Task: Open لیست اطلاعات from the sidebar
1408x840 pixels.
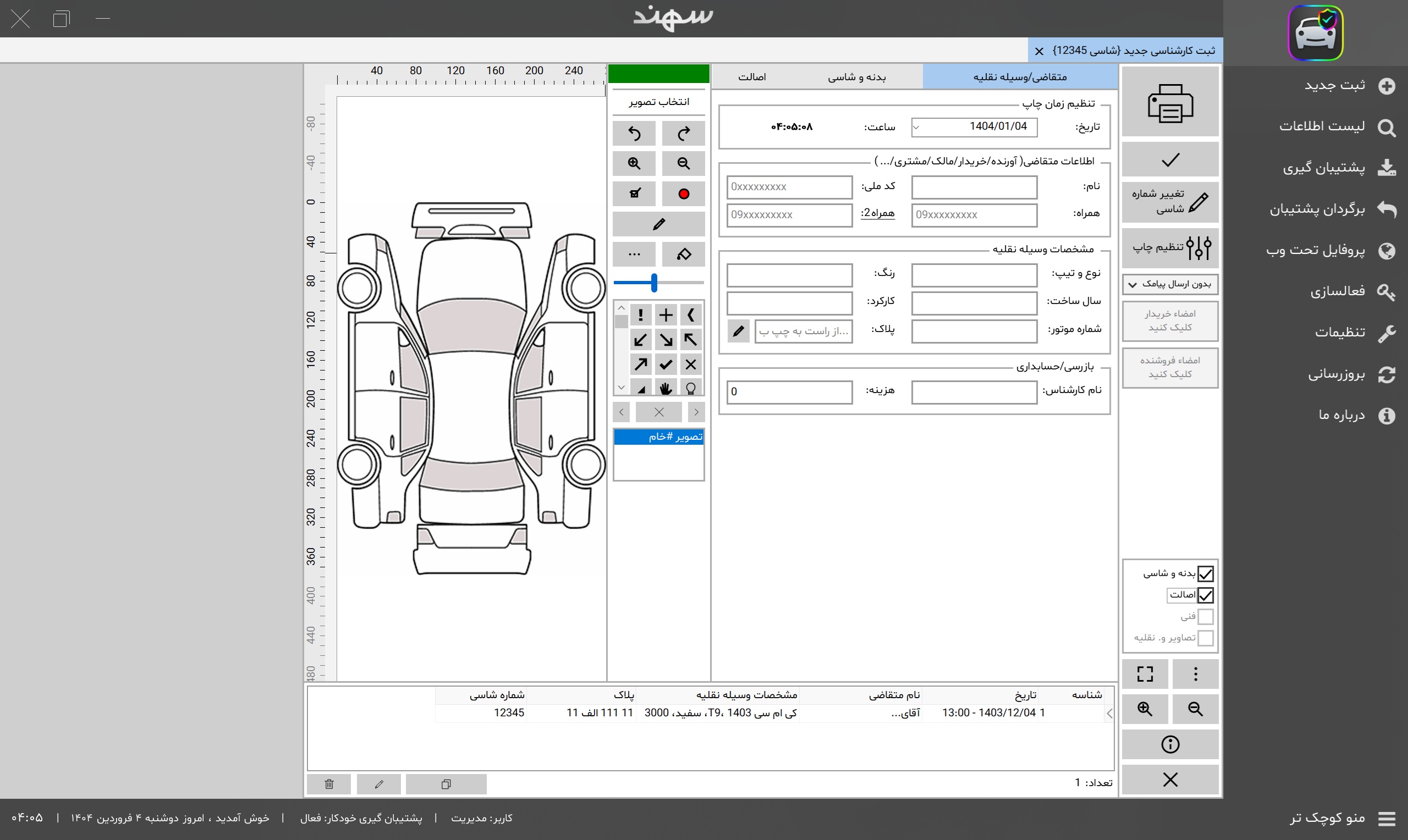Action: click(1322, 126)
